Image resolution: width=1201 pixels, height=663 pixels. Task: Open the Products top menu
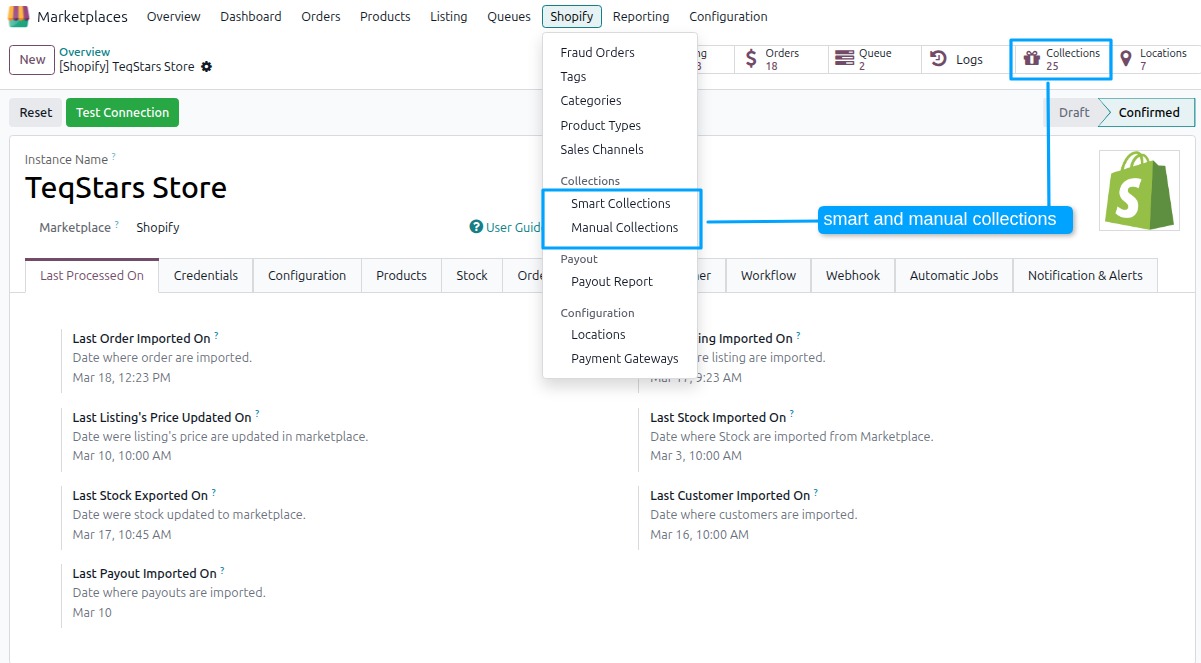click(x=385, y=16)
